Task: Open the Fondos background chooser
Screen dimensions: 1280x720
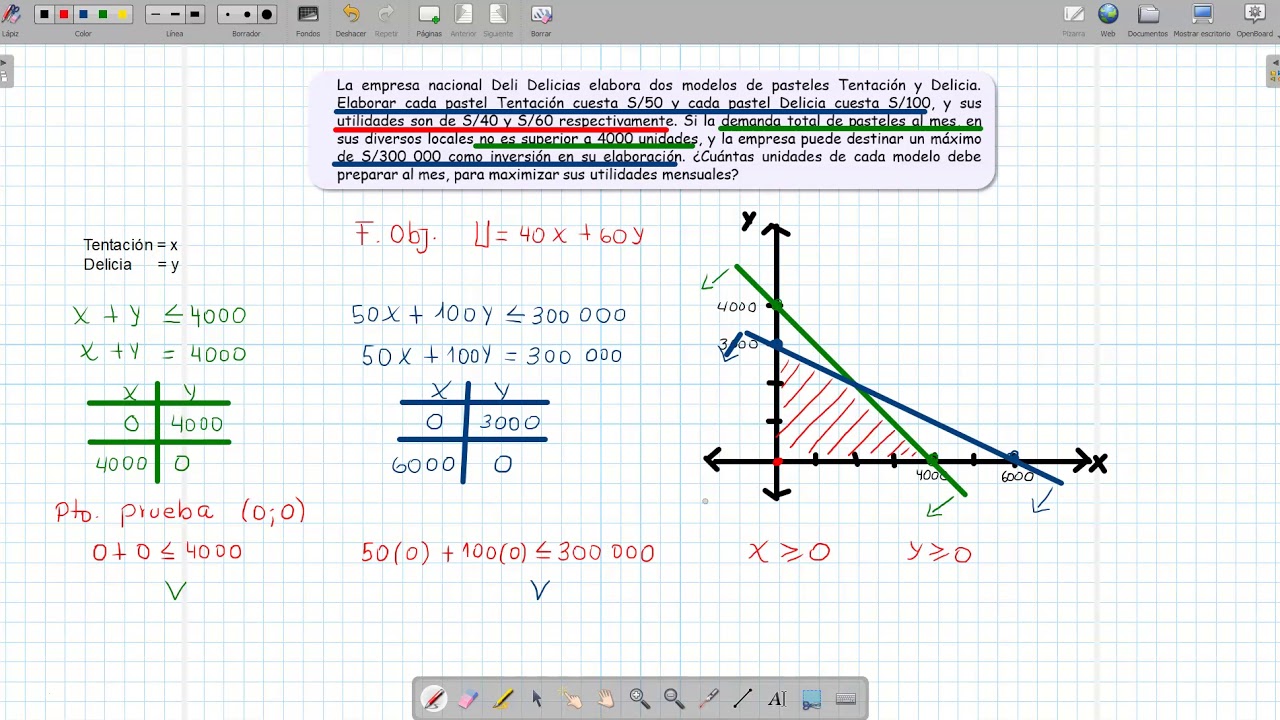Action: (x=308, y=20)
